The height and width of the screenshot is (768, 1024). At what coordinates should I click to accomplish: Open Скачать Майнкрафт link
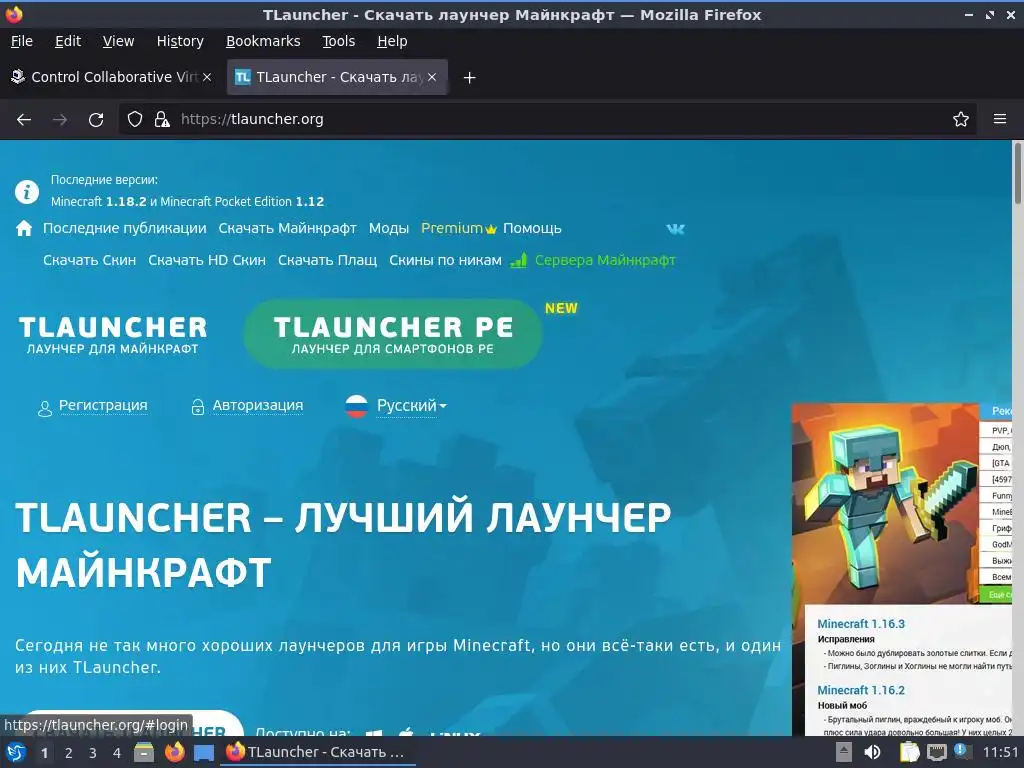(x=287, y=228)
